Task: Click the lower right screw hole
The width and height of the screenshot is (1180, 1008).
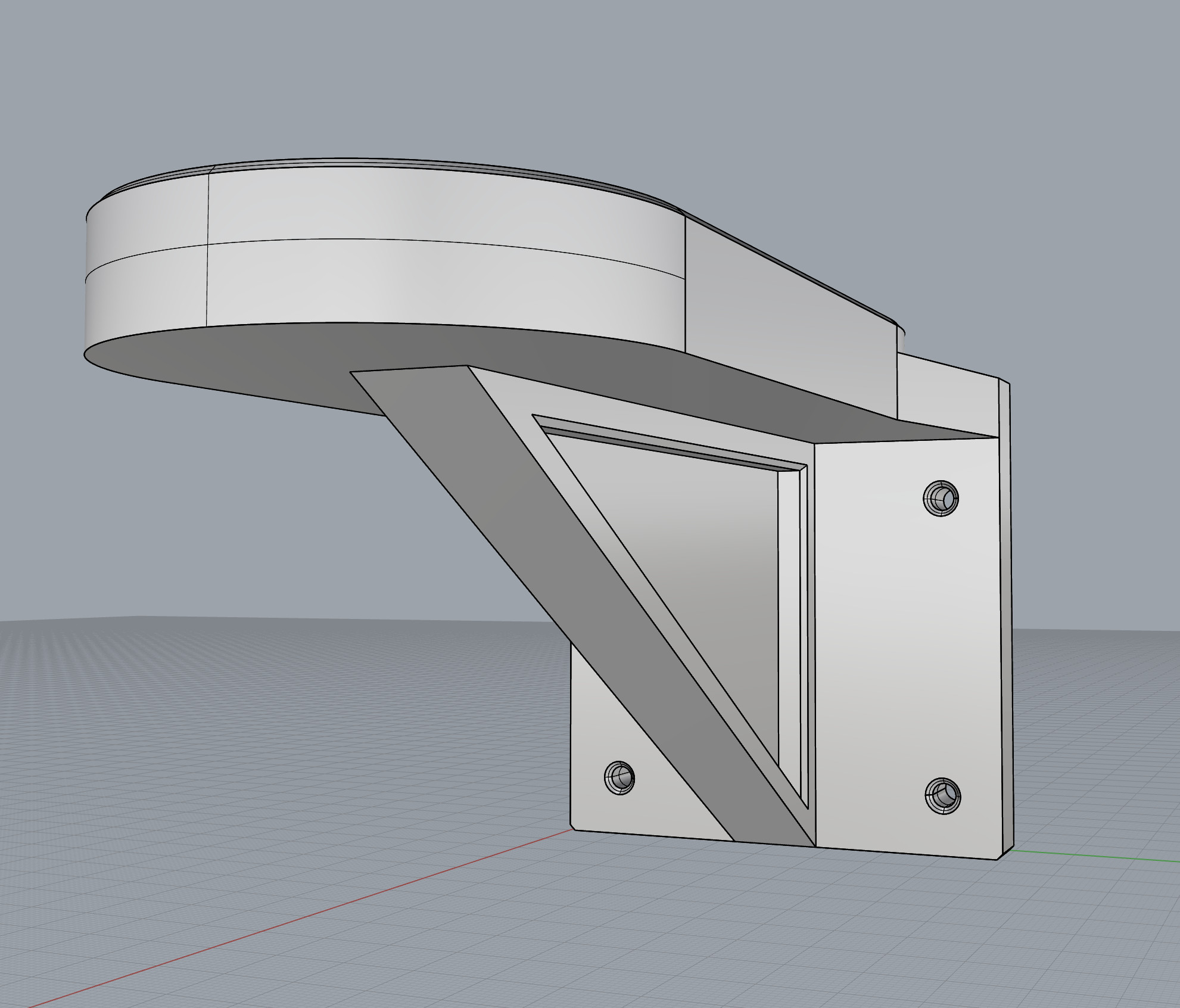Action: pyautogui.click(x=942, y=795)
